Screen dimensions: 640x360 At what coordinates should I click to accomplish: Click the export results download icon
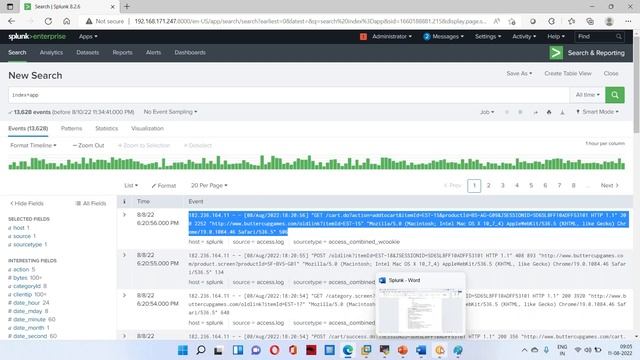point(562,112)
